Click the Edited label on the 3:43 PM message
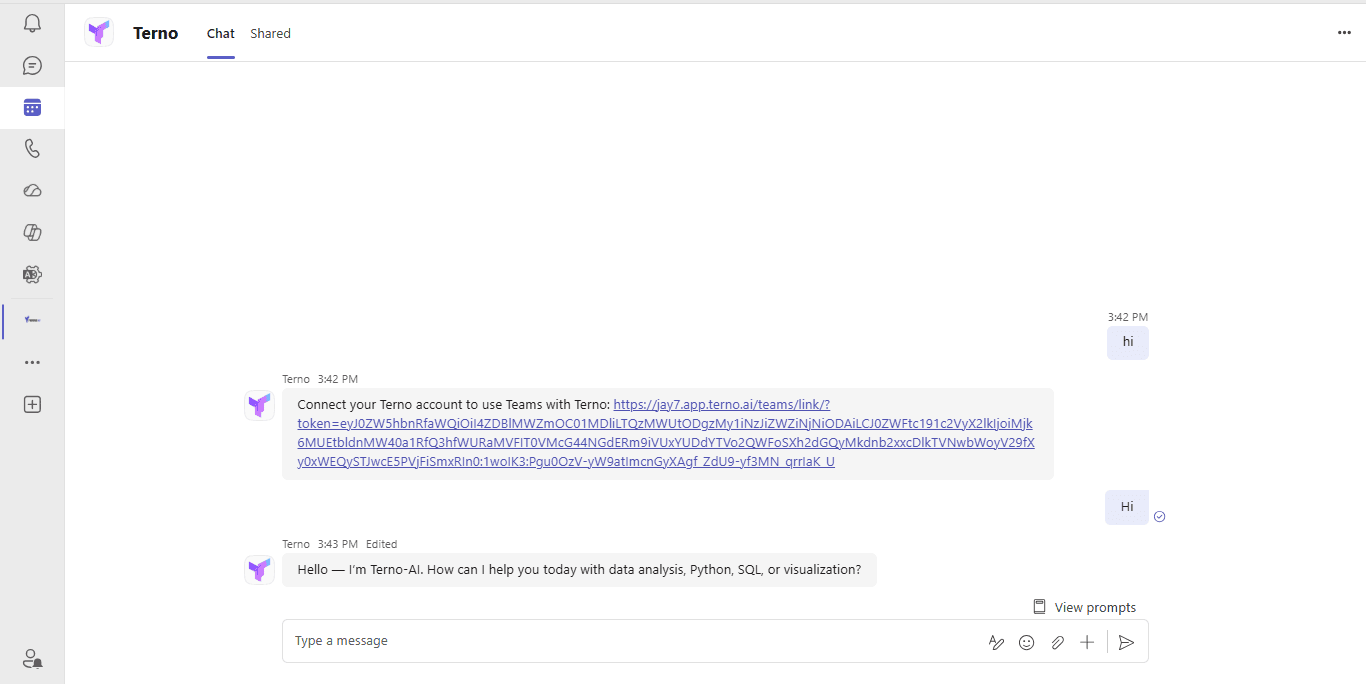This screenshot has width=1366, height=684. click(381, 544)
